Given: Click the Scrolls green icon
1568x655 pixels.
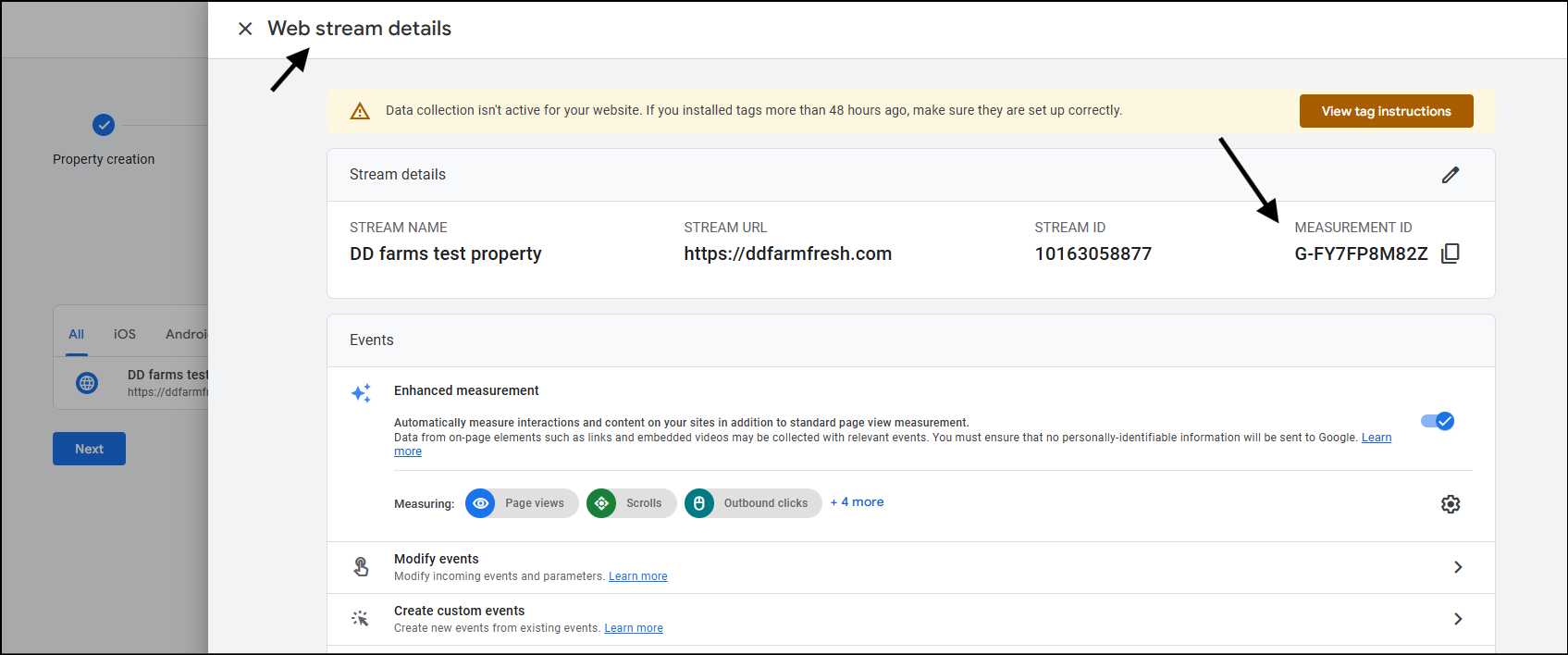Looking at the screenshot, I should [601, 503].
